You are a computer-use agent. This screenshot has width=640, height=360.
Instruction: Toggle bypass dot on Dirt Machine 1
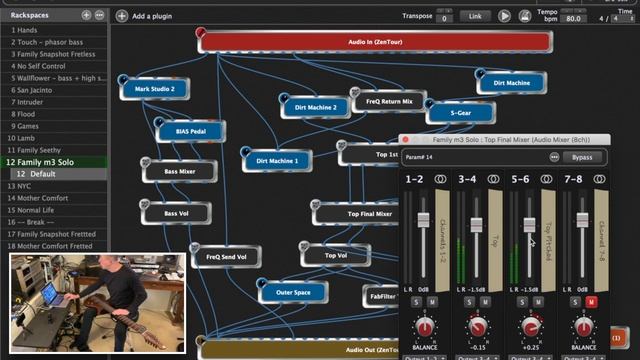246,151
